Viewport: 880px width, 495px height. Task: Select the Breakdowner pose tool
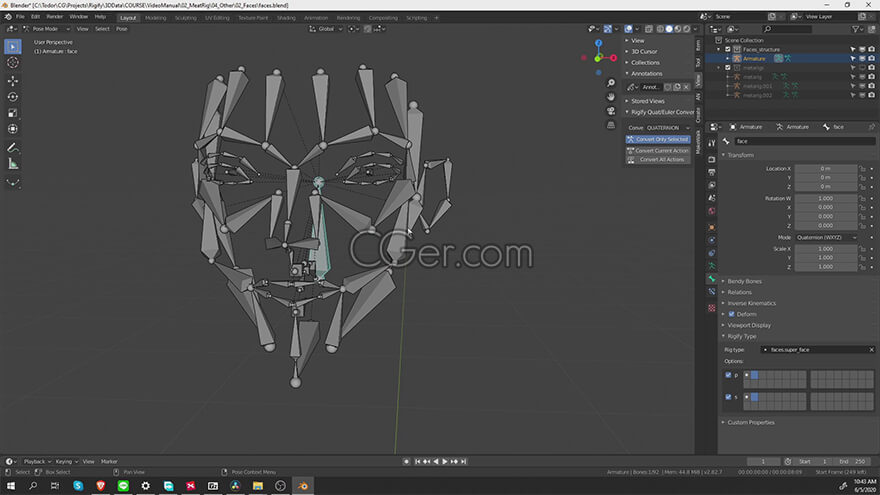[12, 182]
